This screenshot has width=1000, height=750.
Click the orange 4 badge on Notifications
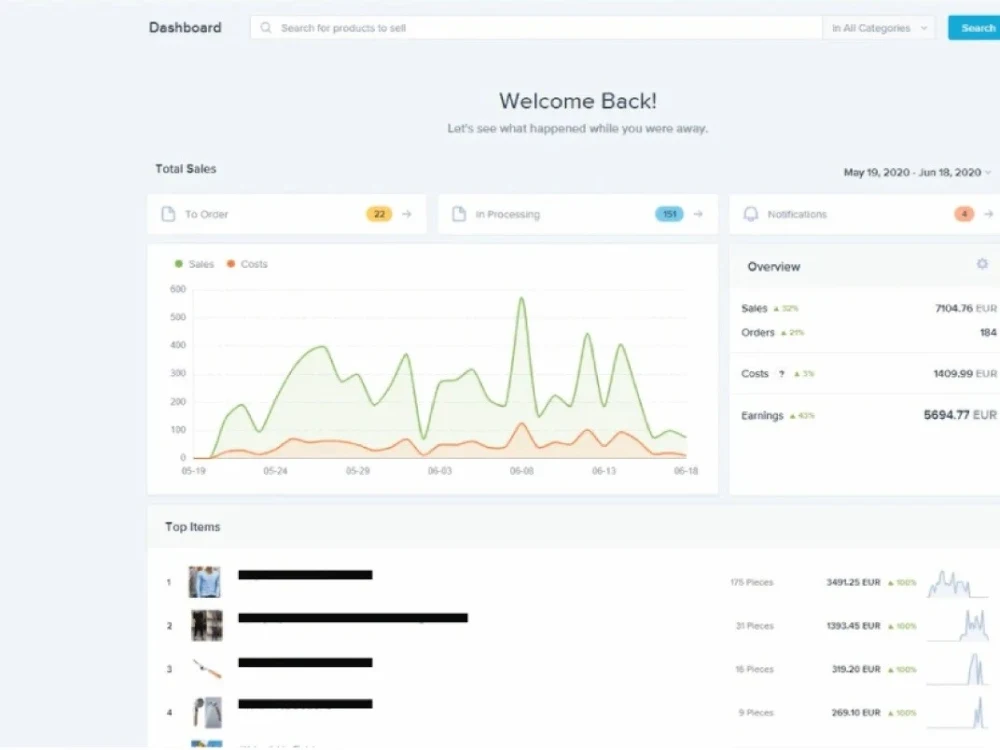964,214
